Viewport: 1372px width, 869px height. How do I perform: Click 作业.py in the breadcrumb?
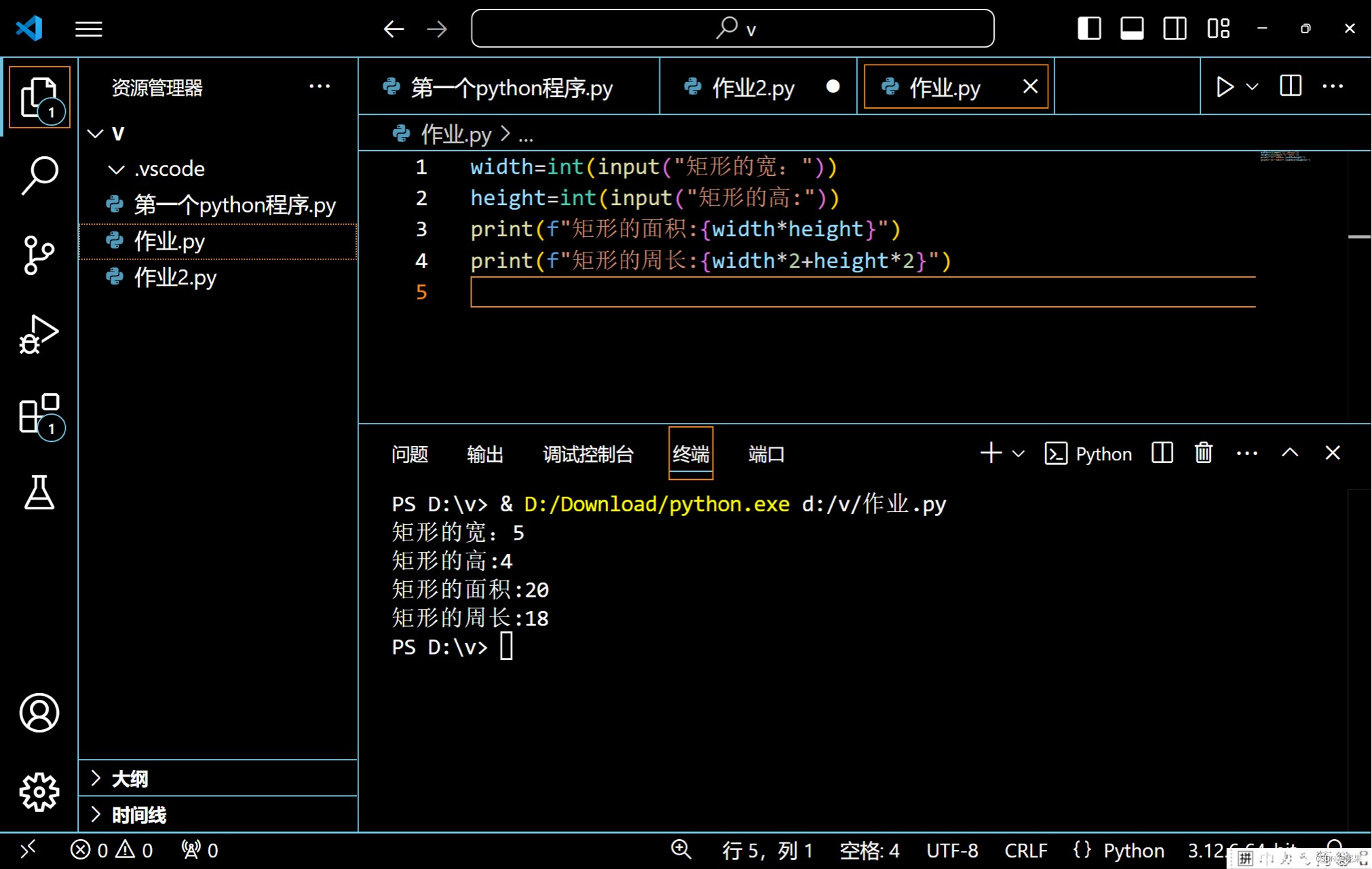[x=456, y=134]
